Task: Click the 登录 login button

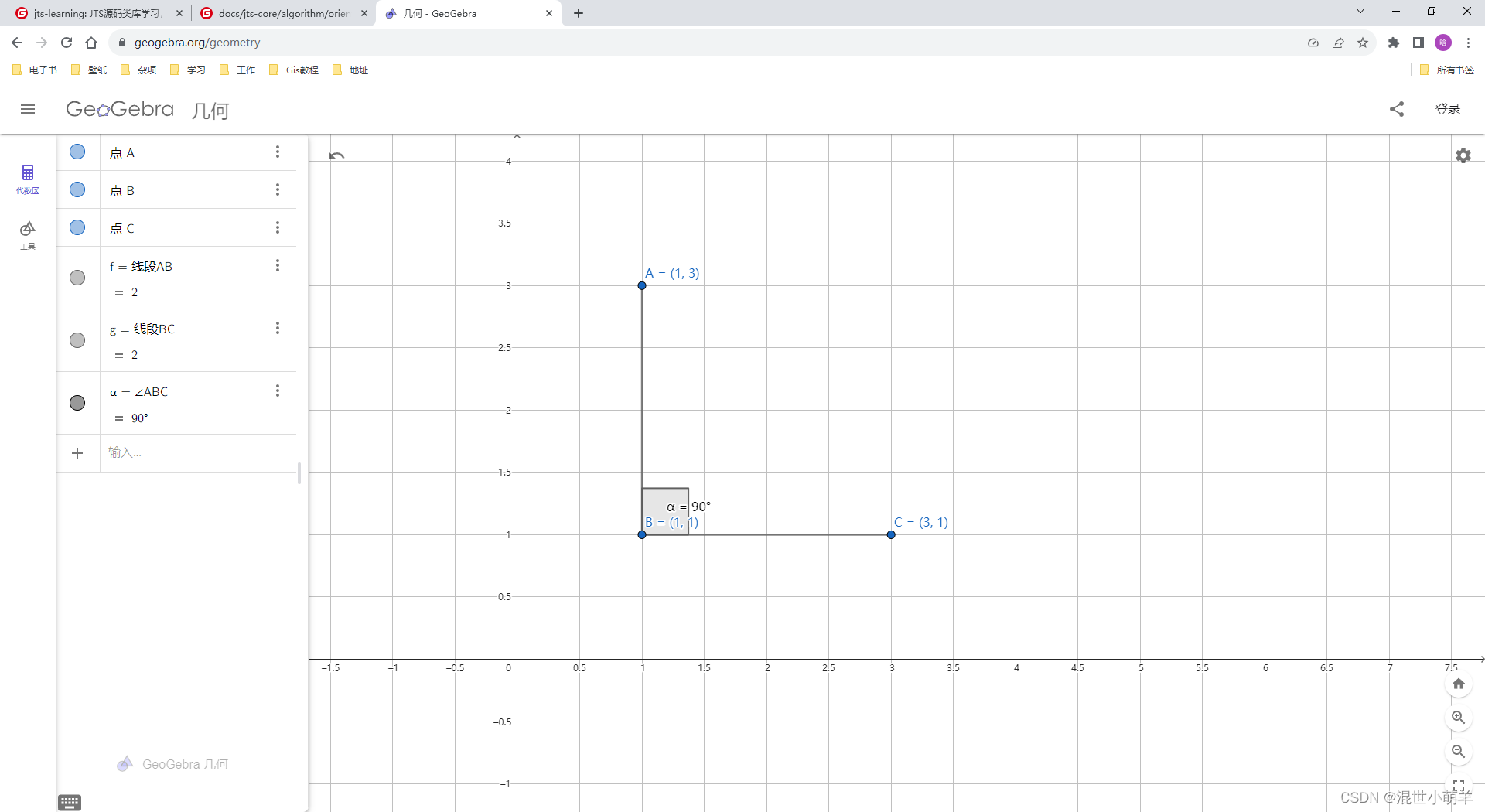Action: (x=1448, y=109)
